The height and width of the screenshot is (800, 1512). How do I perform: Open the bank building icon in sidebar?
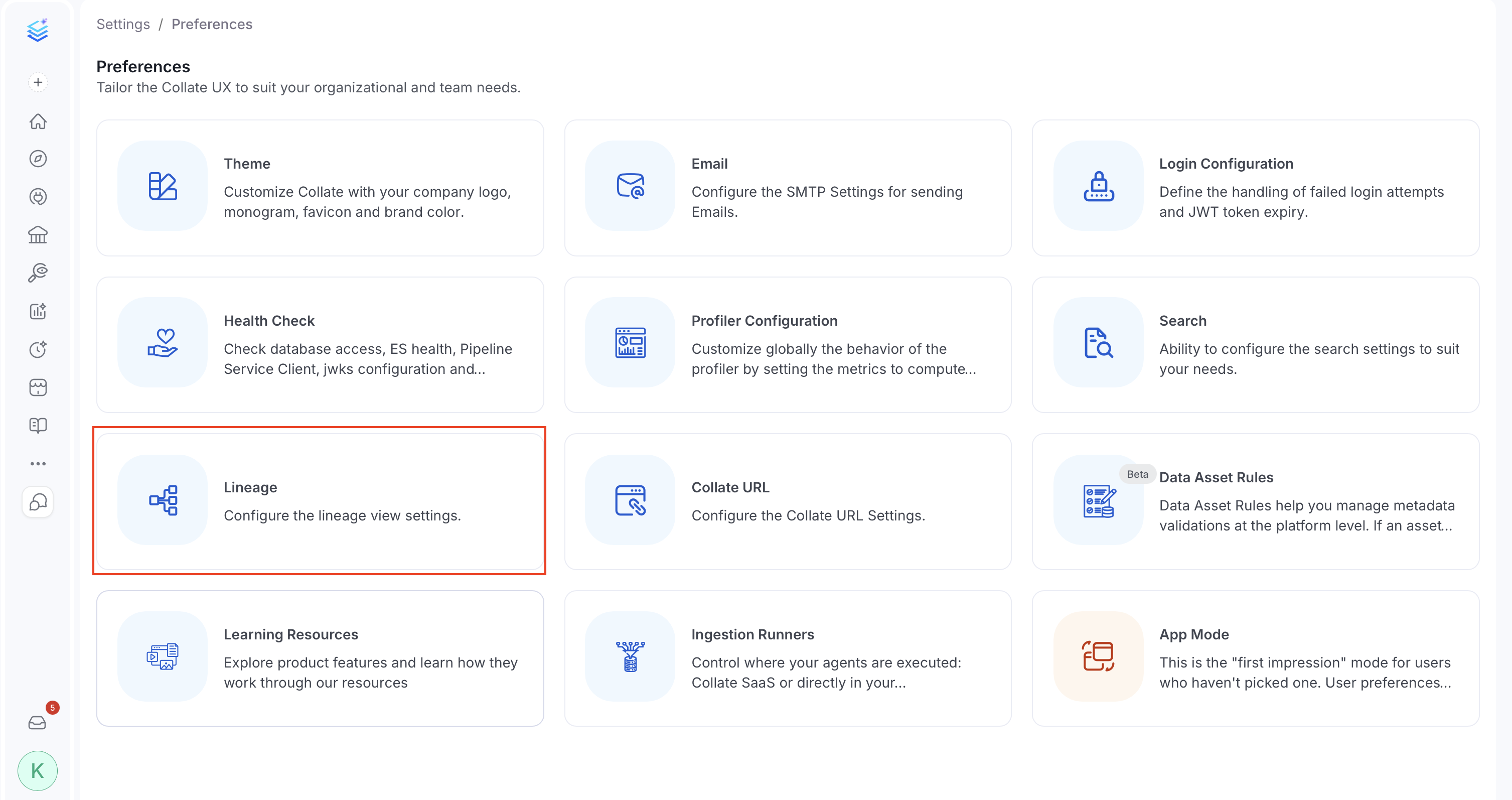[x=38, y=235]
